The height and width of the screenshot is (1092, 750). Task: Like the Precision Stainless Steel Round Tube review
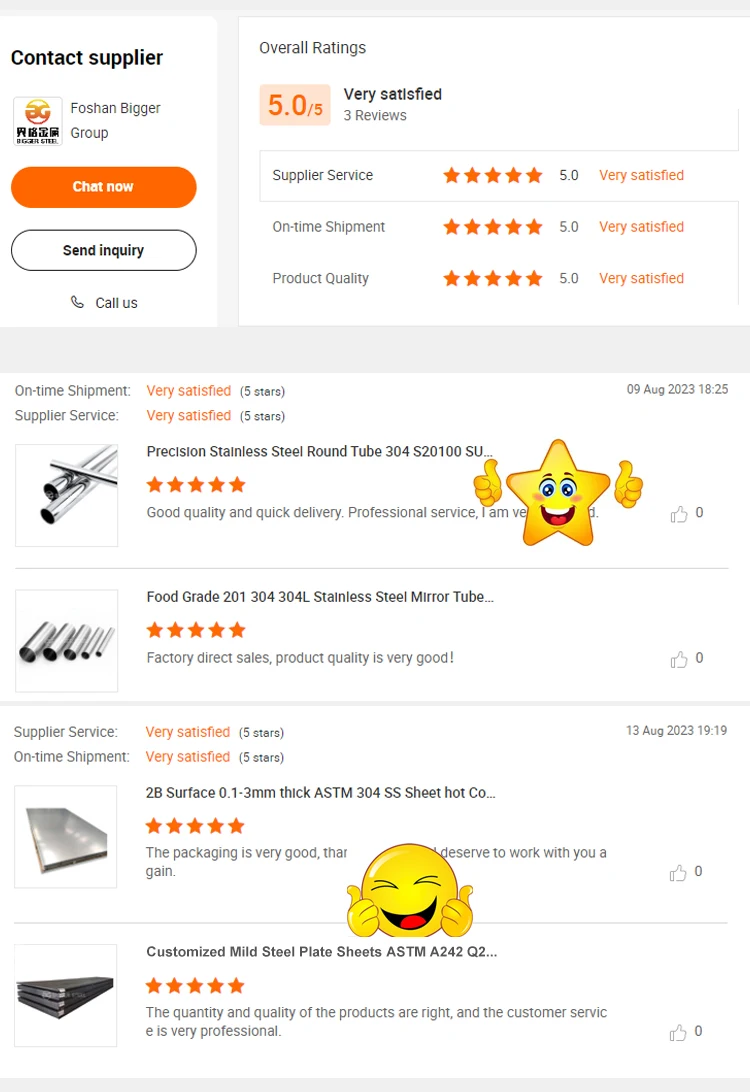(x=678, y=514)
